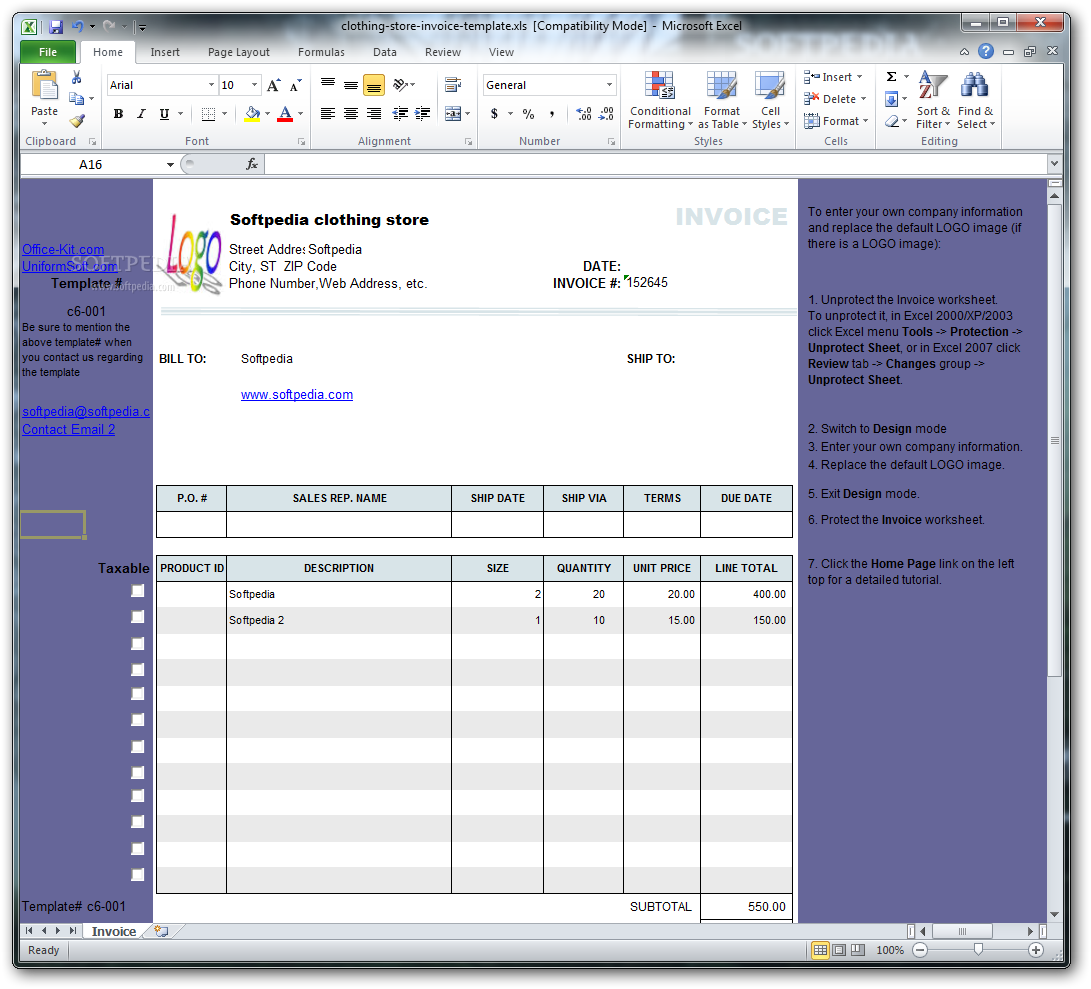Click Wrap Text icon
The height and width of the screenshot is (989, 1091).
coord(453,85)
